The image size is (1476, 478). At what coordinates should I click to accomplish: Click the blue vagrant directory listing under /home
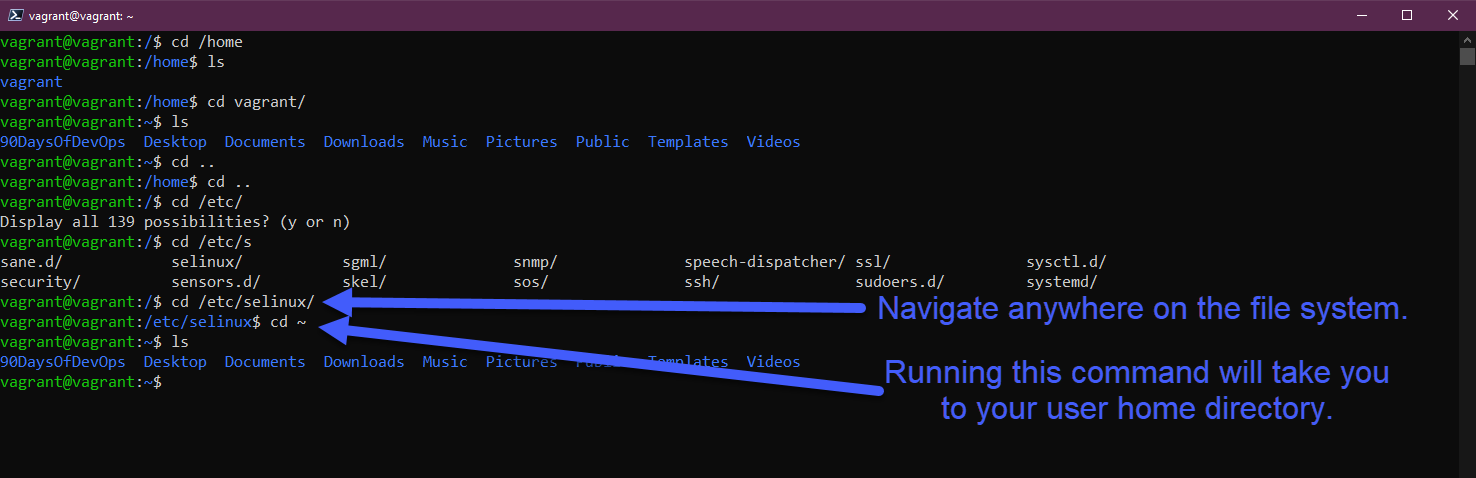pyautogui.click(x=31, y=82)
